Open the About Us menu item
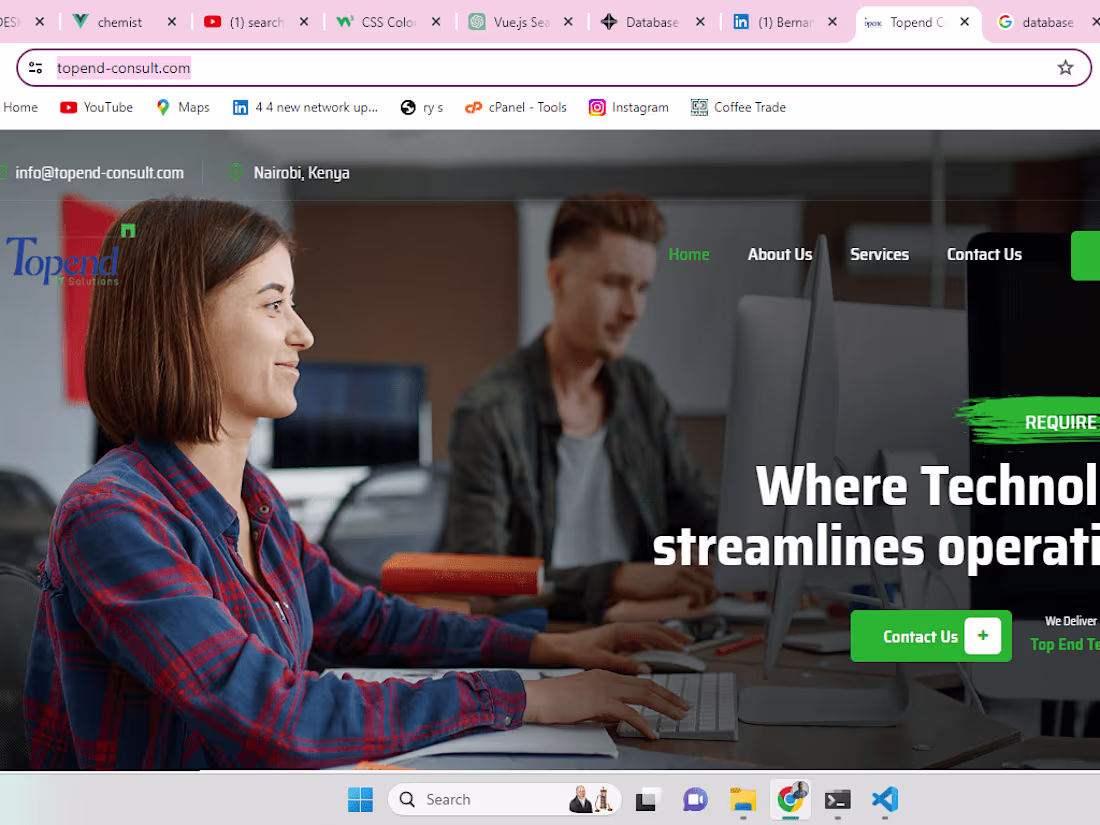The width and height of the screenshot is (1100, 825). [x=780, y=254]
